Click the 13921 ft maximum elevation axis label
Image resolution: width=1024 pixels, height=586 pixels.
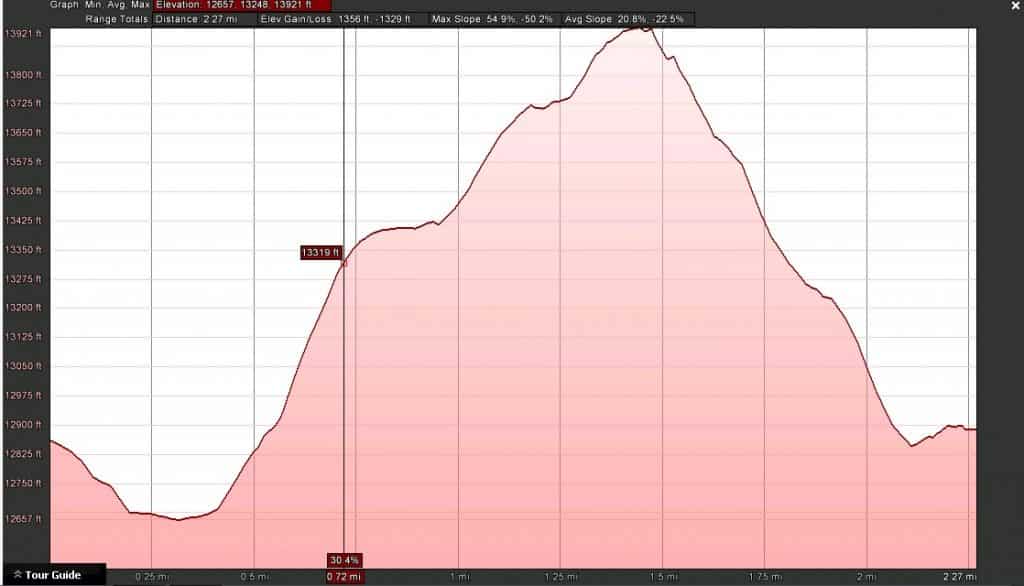point(21,34)
